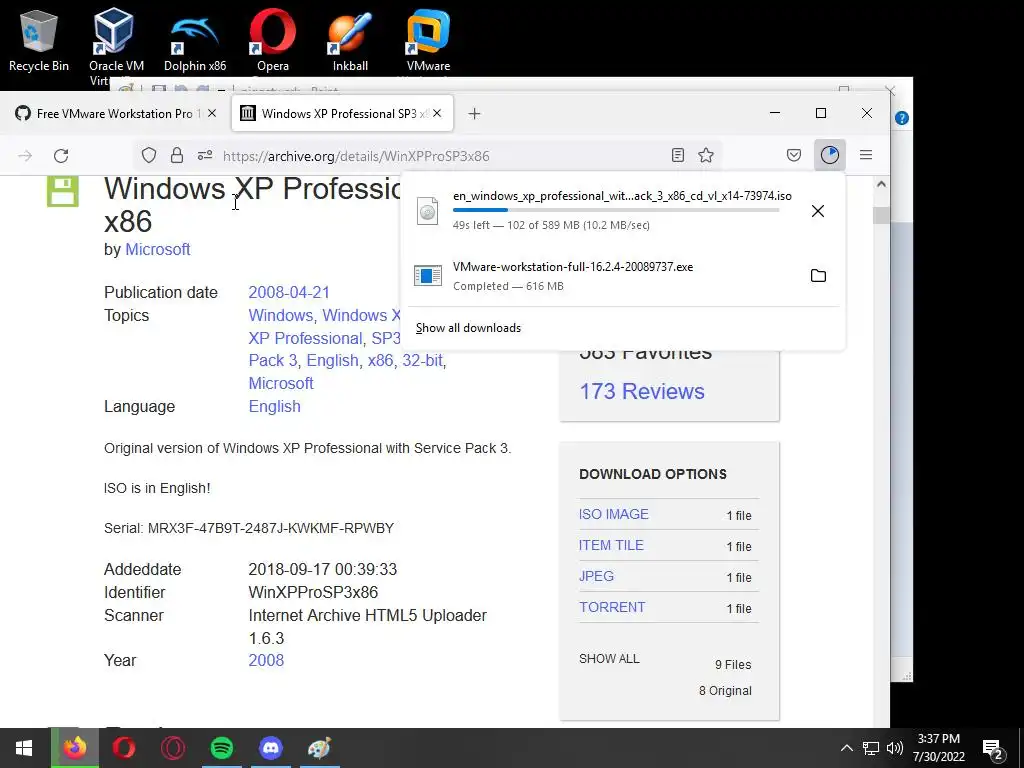Switch to Paint in the taskbar

pyautogui.click(x=320, y=748)
